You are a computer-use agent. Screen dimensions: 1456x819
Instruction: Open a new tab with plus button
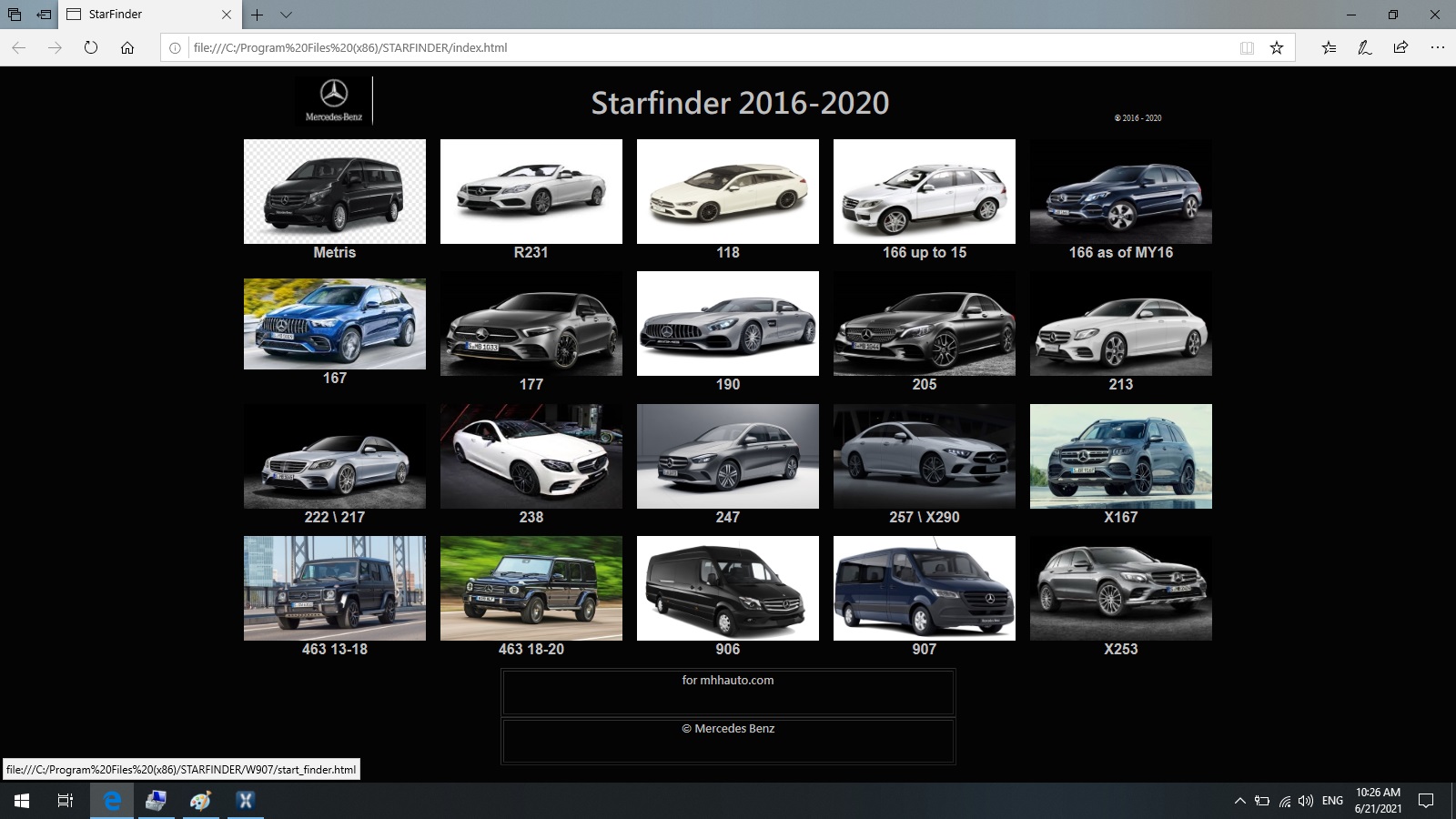coord(258,15)
